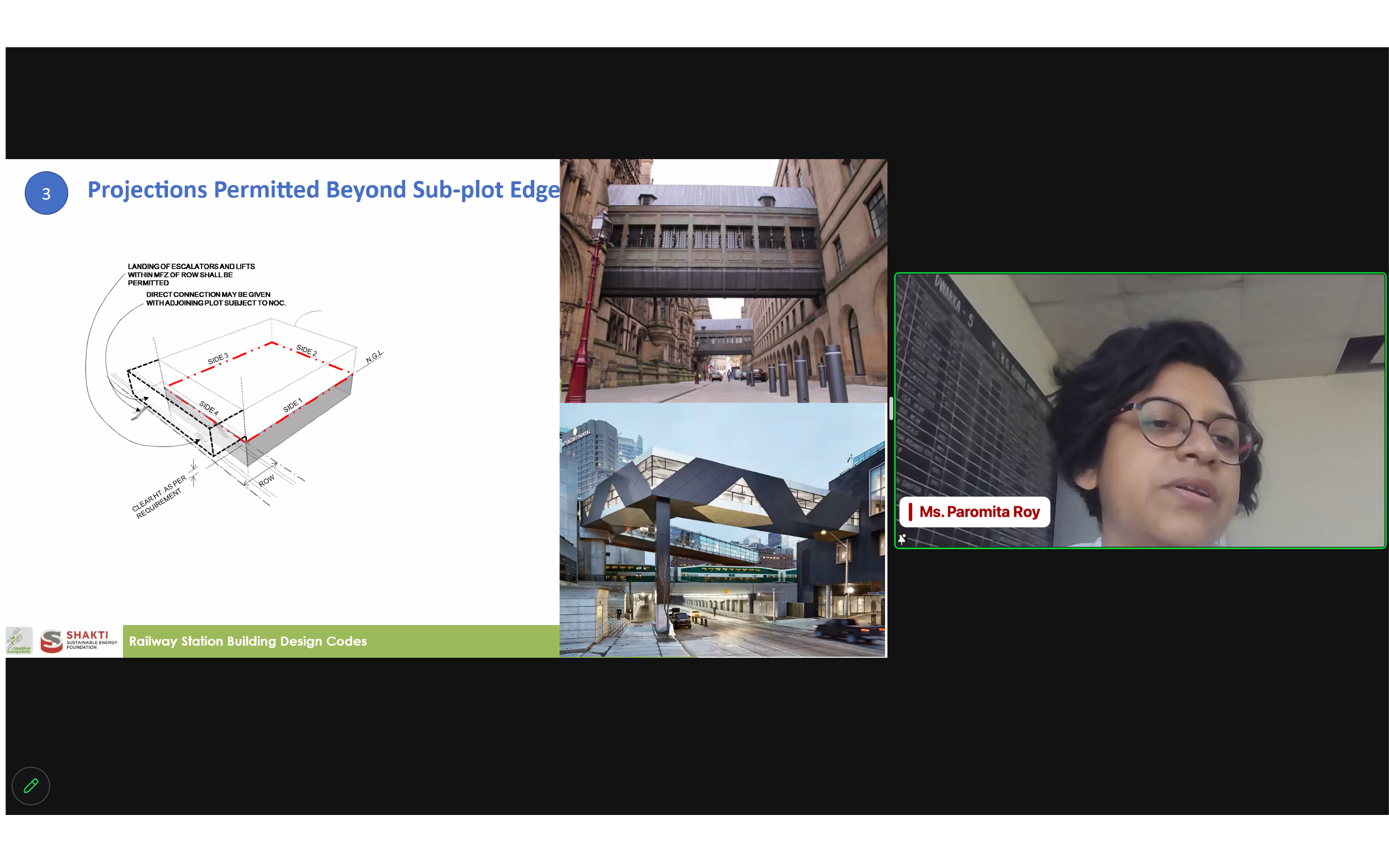Click the SIDE 3 label in diagram
Screen dimensions: 1389x868
tap(218, 359)
